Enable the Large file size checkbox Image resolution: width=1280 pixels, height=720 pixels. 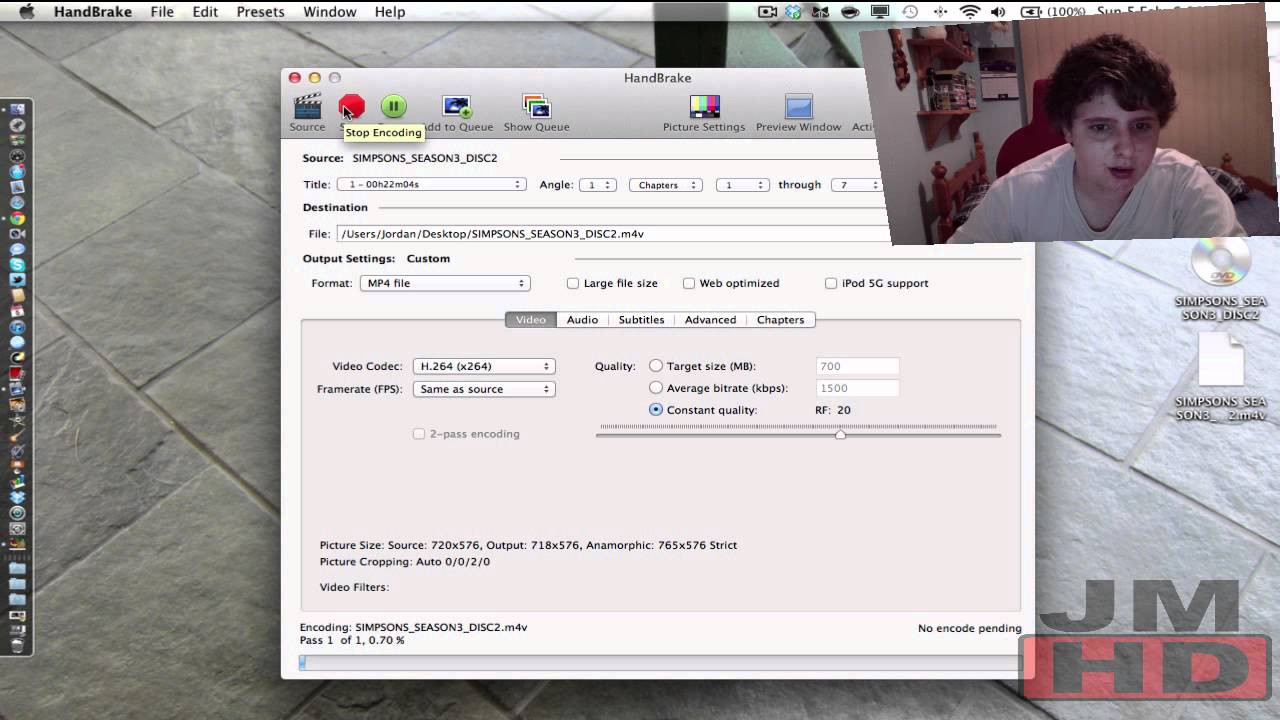click(573, 283)
